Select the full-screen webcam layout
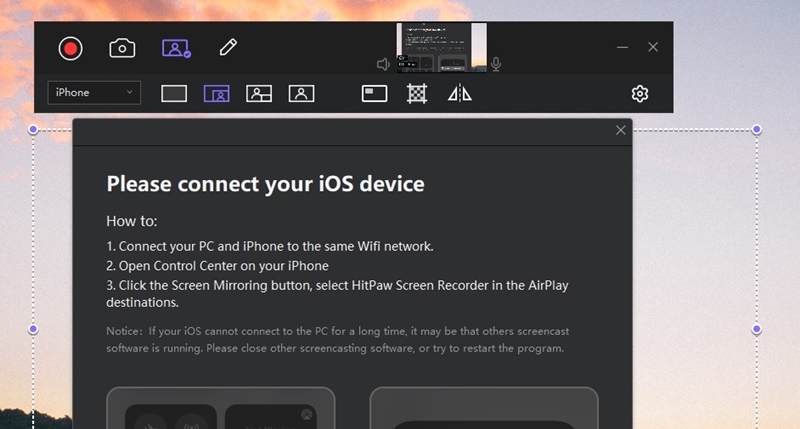Image resolution: width=800 pixels, height=429 pixels. [302, 93]
